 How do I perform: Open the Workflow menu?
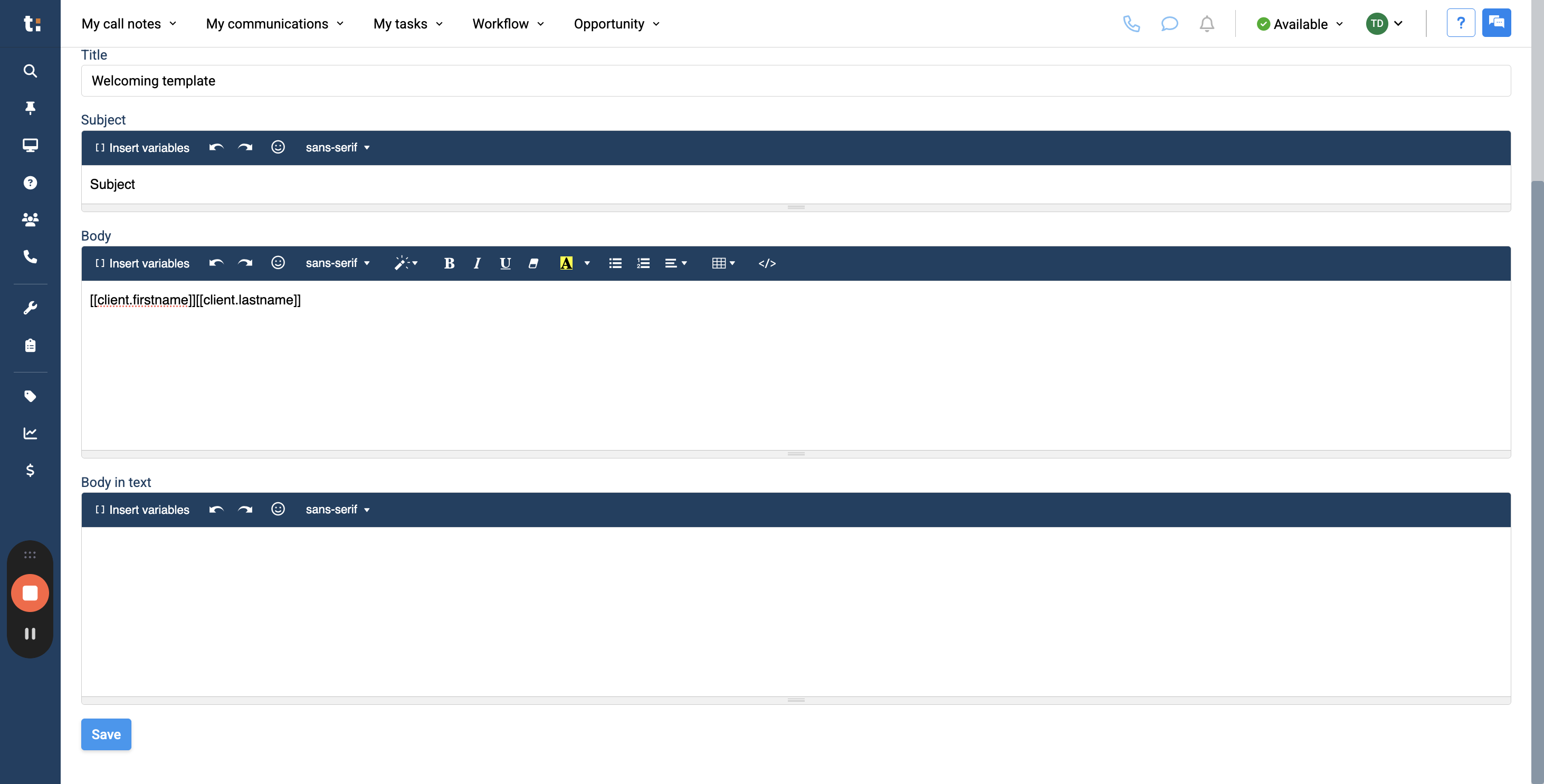[x=507, y=24]
